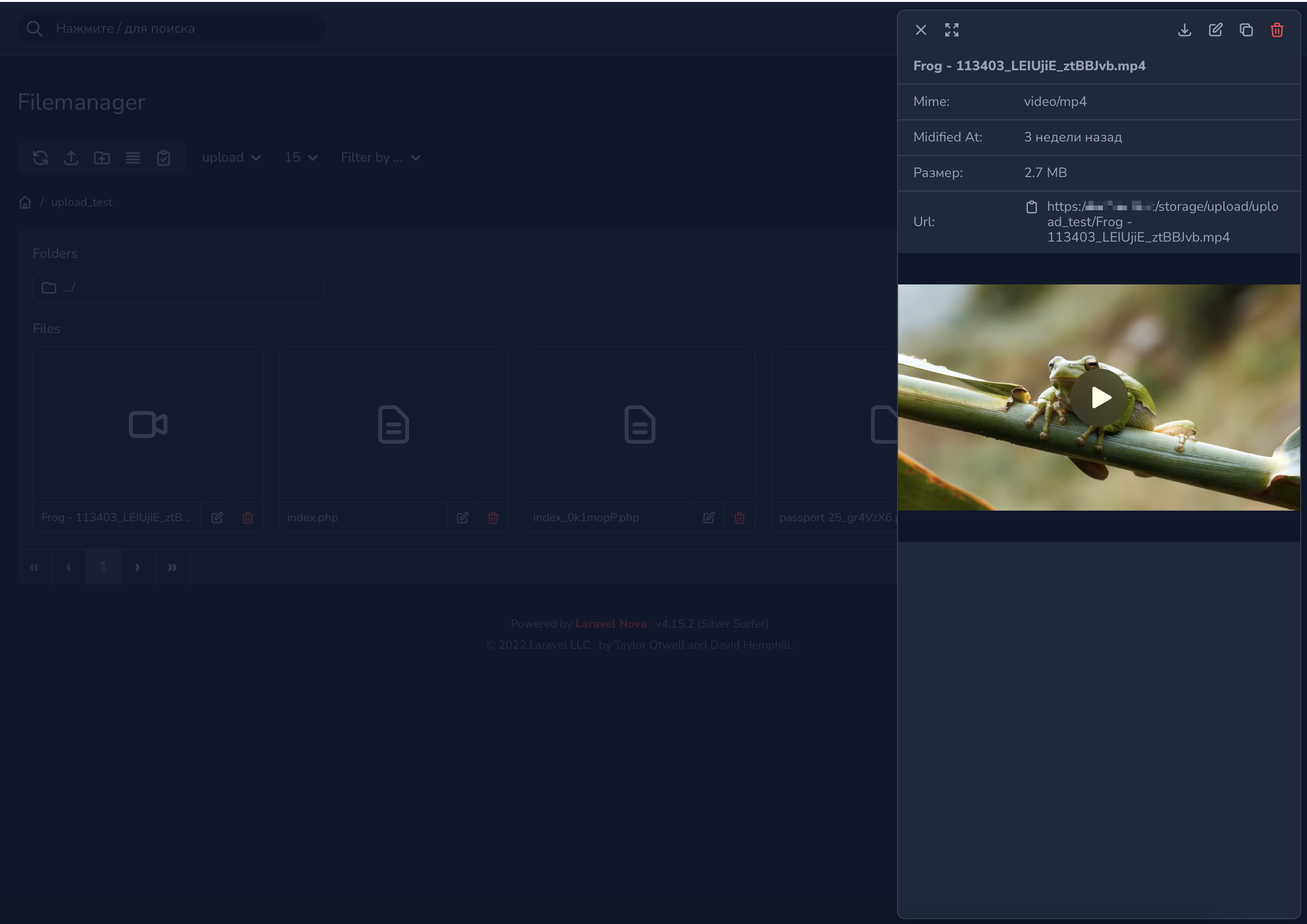
Task: Go to home folder breadcrumb icon
Action: coord(25,203)
